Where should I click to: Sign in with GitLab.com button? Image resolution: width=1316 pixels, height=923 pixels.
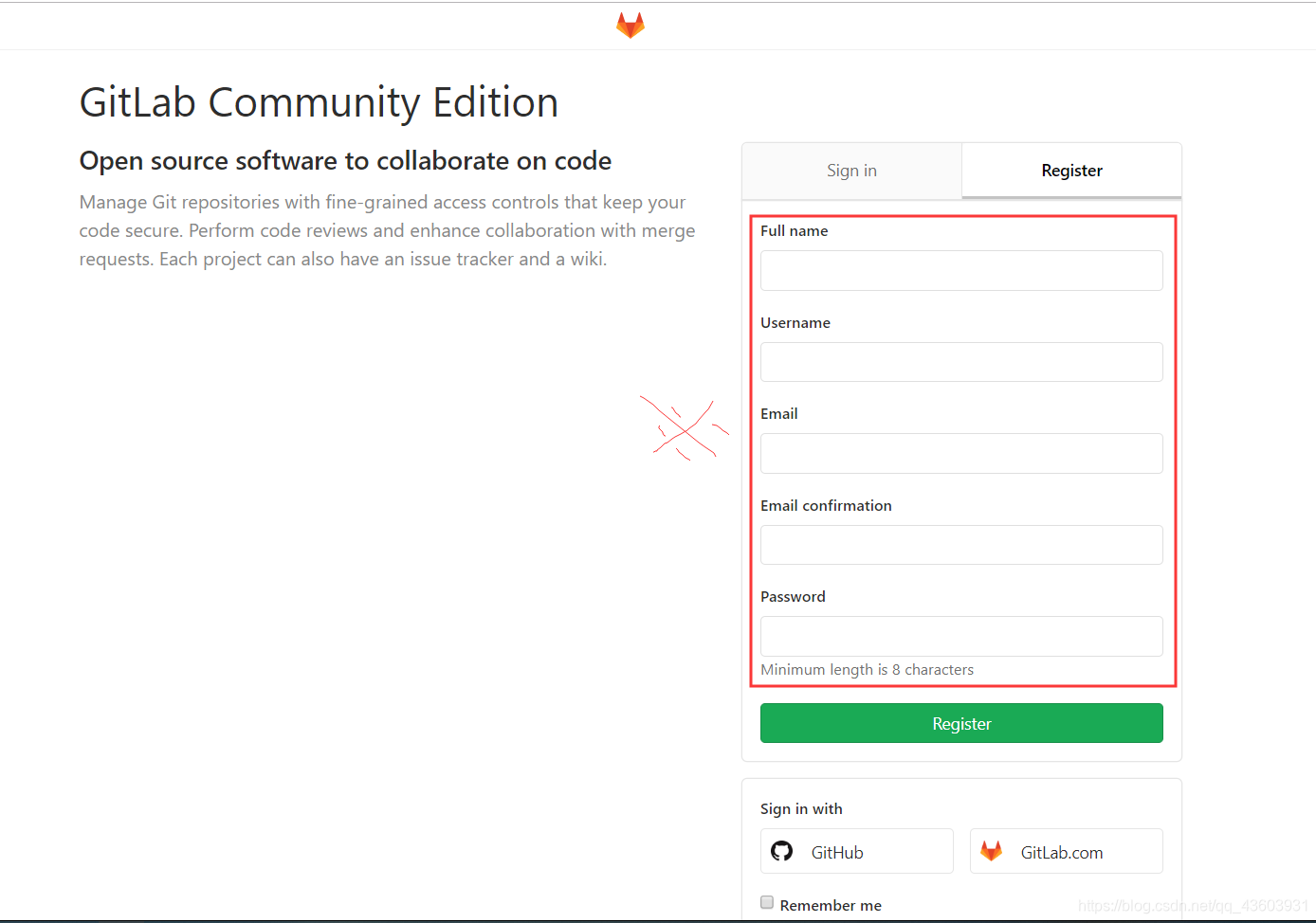(x=1067, y=851)
